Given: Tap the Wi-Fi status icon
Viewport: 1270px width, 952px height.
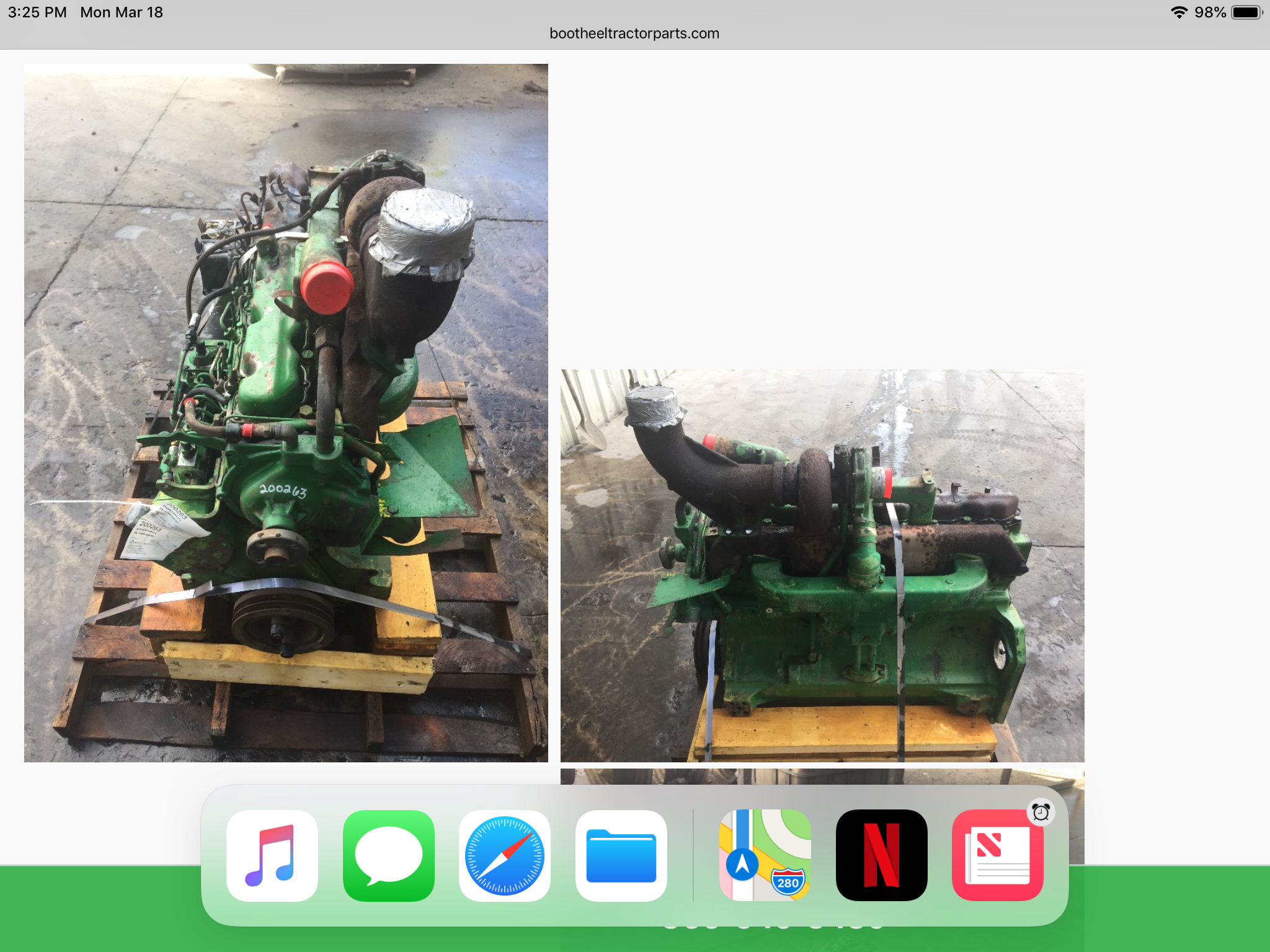Looking at the screenshot, I should coord(1178,12).
